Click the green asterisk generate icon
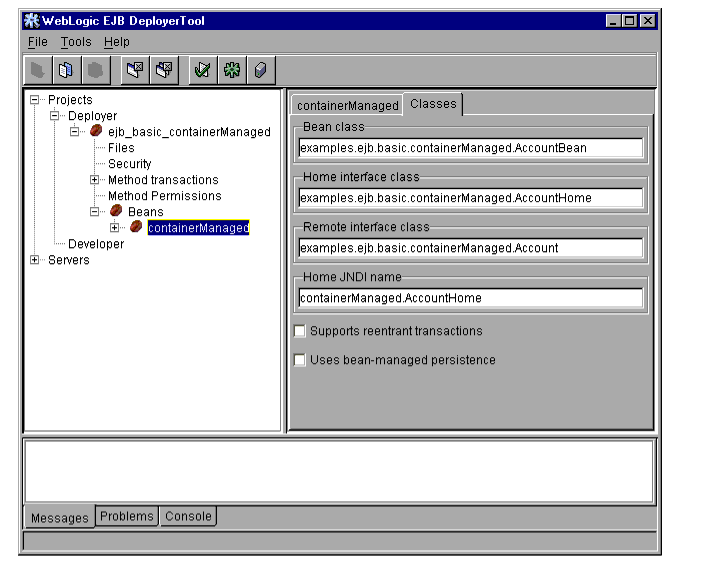Viewport: 713px width, 561px height. (x=232, y=70)
